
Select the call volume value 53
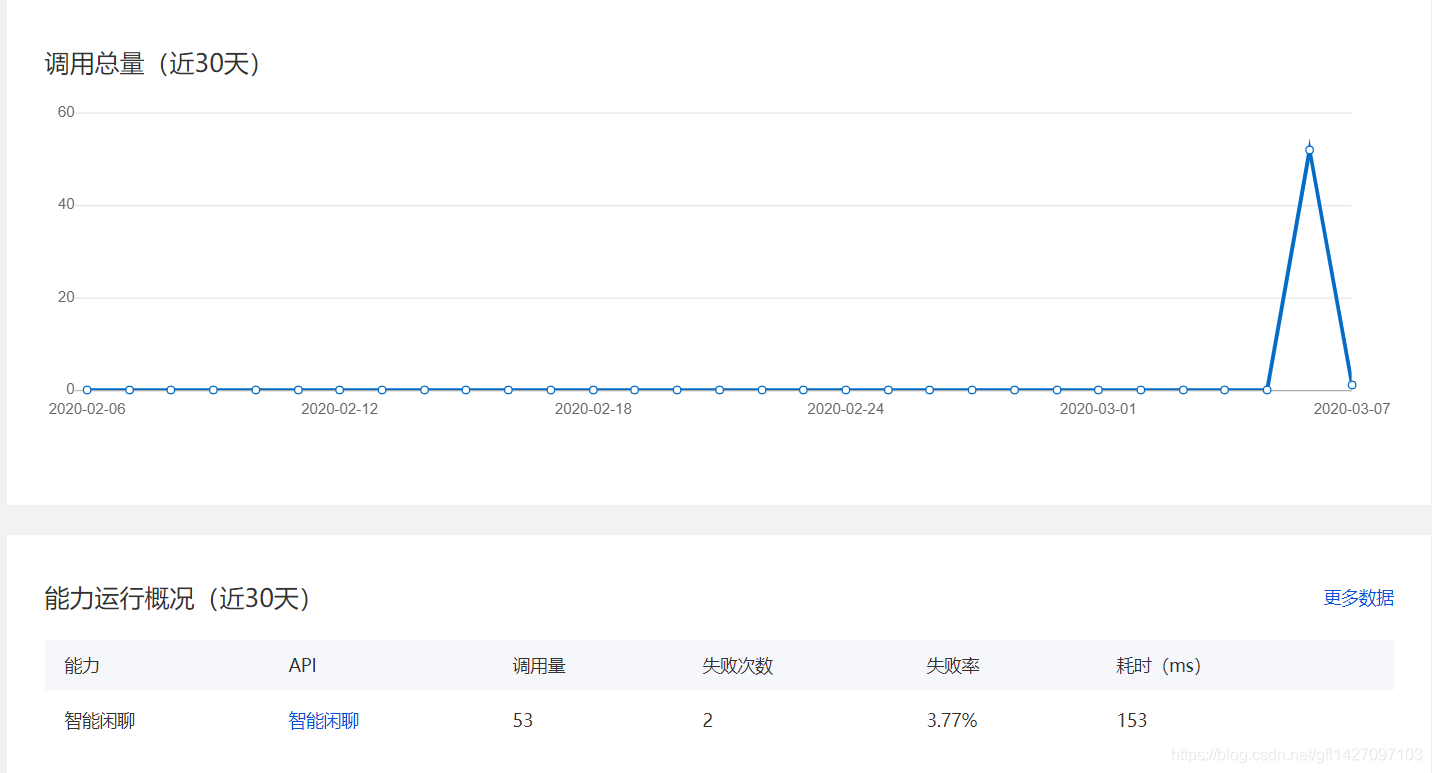[x=522, y=720]
